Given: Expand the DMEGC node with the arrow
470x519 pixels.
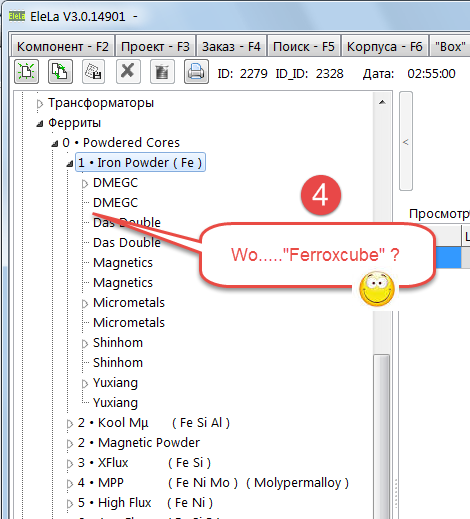Looking at the screenshot, I should coord(85,184).
